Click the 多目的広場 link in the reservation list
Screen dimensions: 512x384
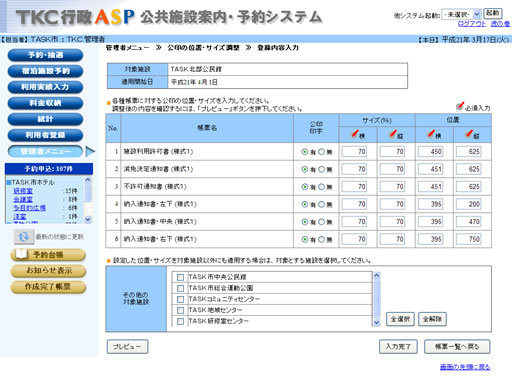(x=29, y=208)
